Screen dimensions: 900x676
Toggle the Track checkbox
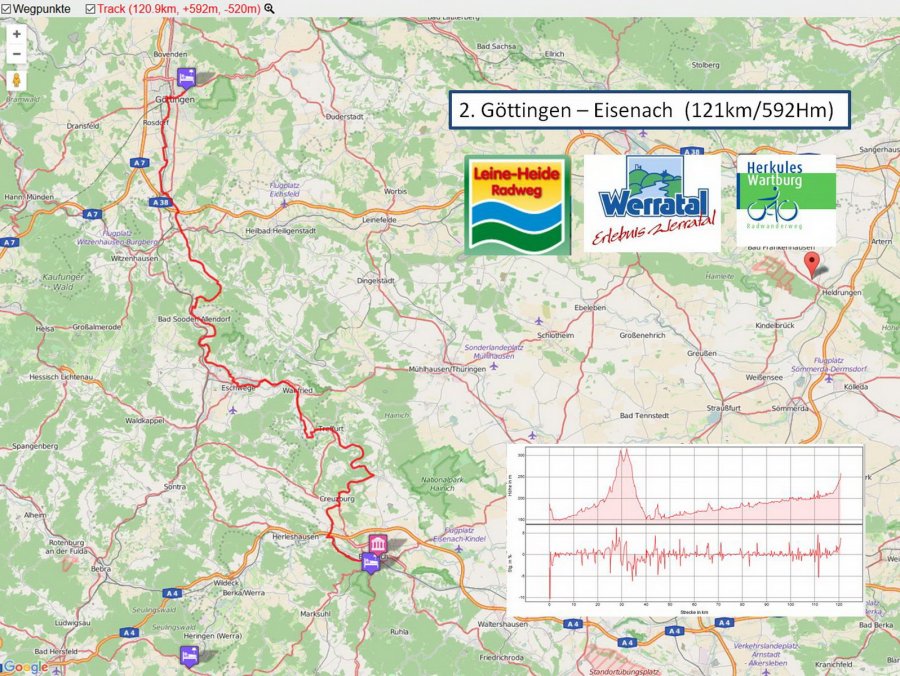(x=90, y=9)
